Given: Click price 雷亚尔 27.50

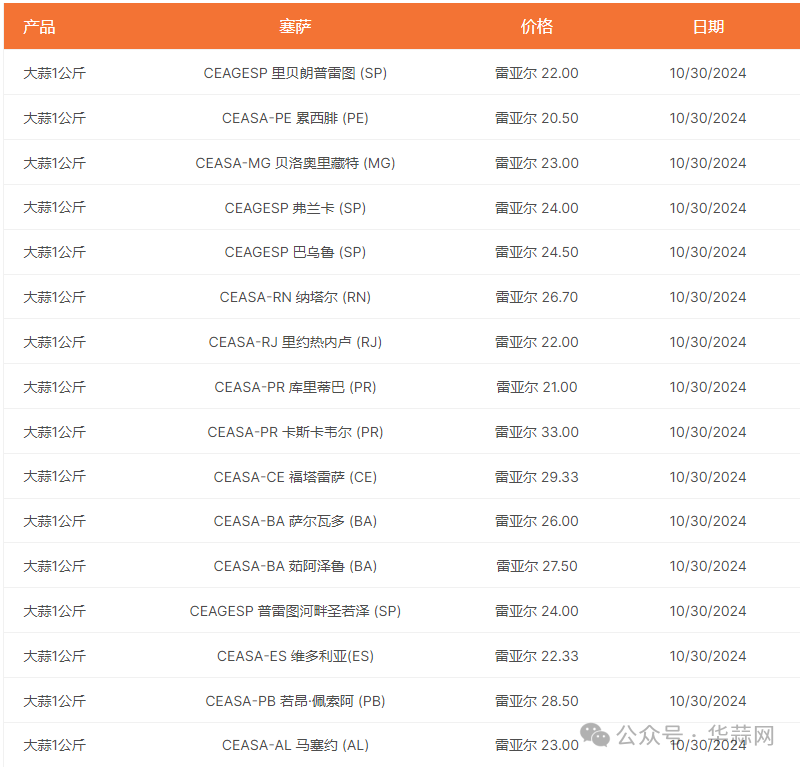Looking at the screenshot, I should 537,566.
